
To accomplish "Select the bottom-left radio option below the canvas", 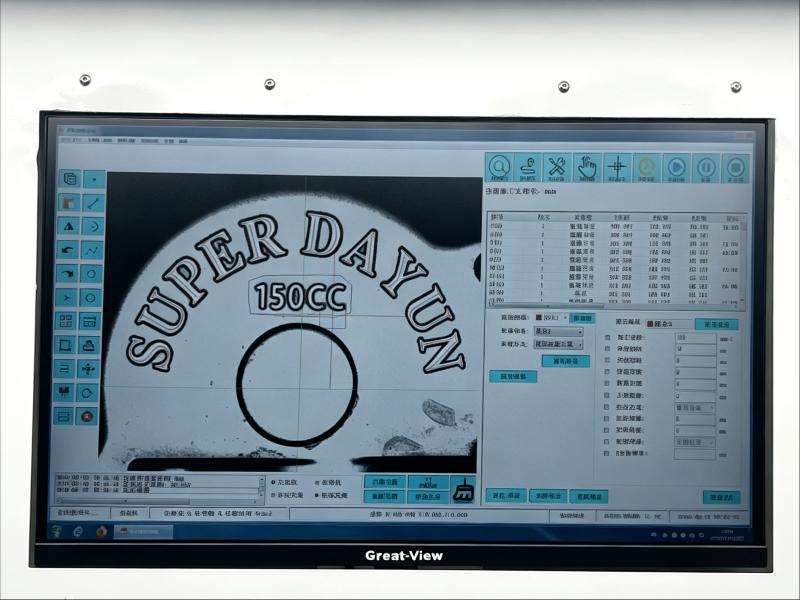I will pos(273,495).
